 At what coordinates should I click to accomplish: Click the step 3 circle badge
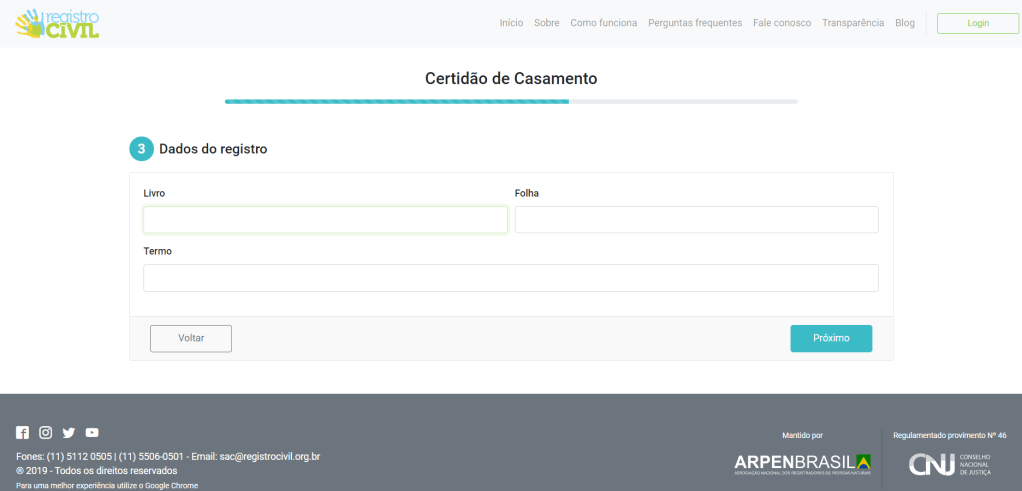pyautogui.click(x=141, y=149)
